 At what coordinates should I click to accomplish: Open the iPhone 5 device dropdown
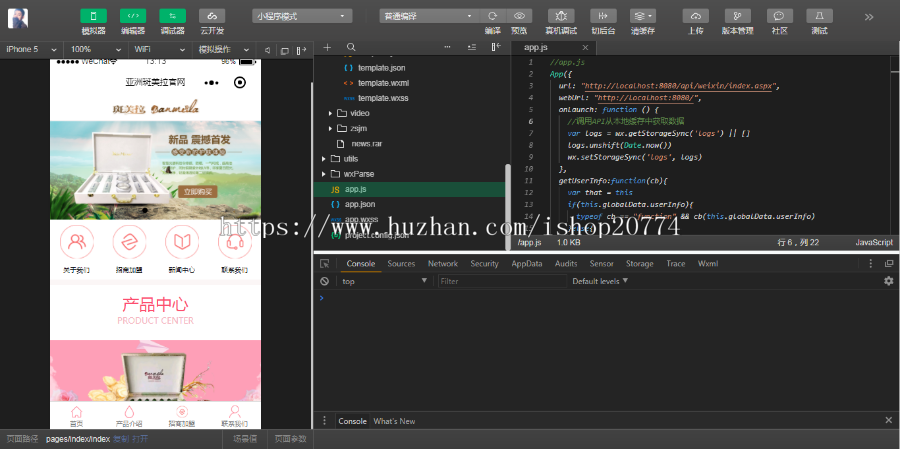click(30, 49)
